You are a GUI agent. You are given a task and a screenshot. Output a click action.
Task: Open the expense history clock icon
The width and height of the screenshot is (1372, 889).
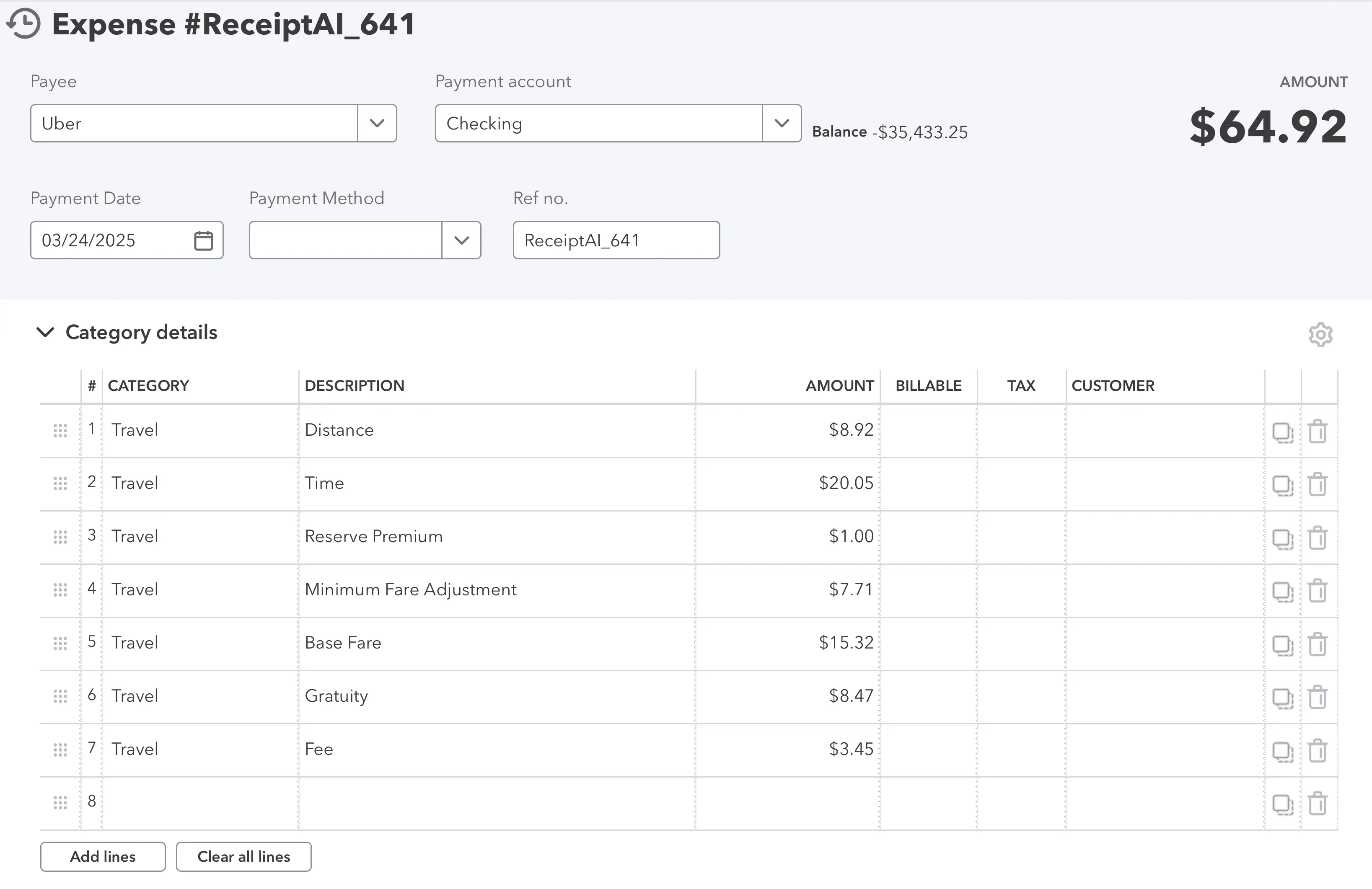[23, 23]
